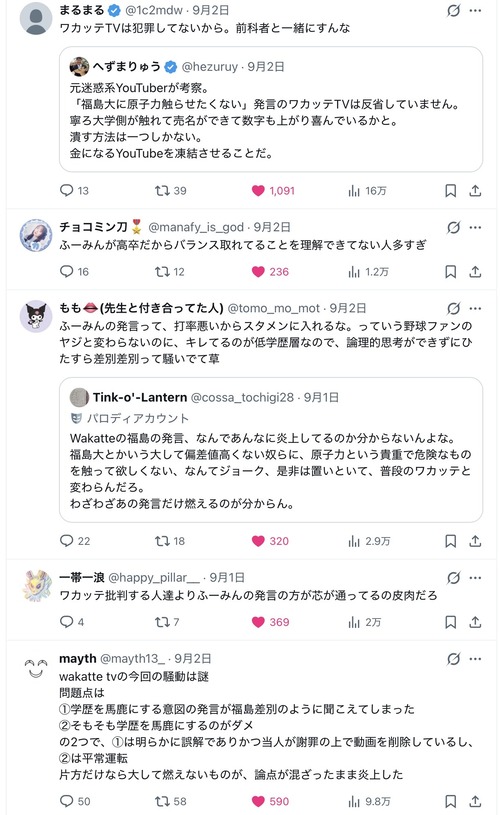Open mayth's profile via username
This screenshot has width=500, height=815.
click(132, 659)
